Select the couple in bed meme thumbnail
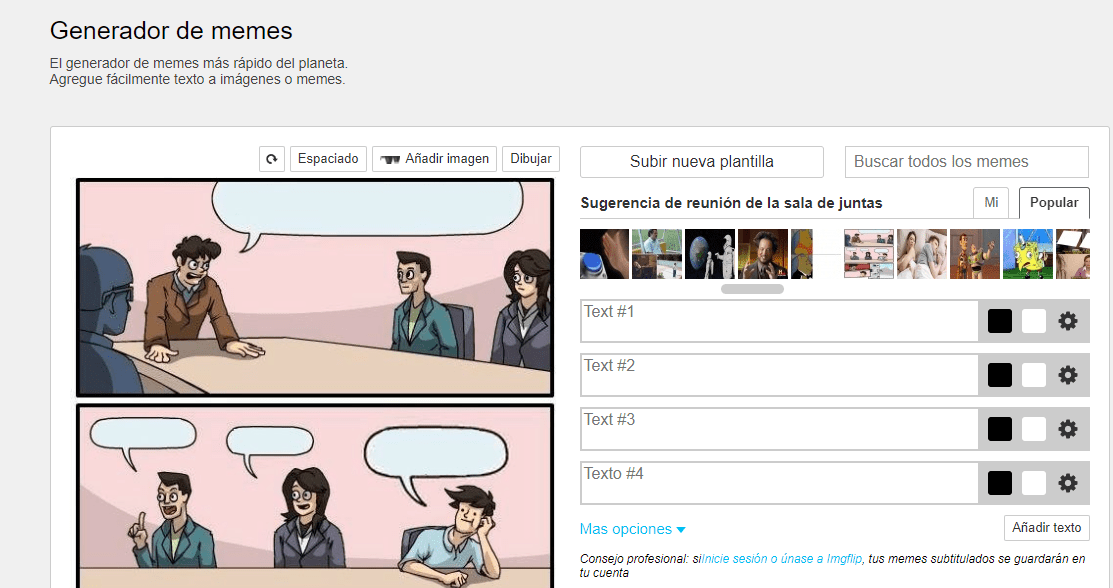The height and width of the screenshot is (588, 1113). [922, 254]
